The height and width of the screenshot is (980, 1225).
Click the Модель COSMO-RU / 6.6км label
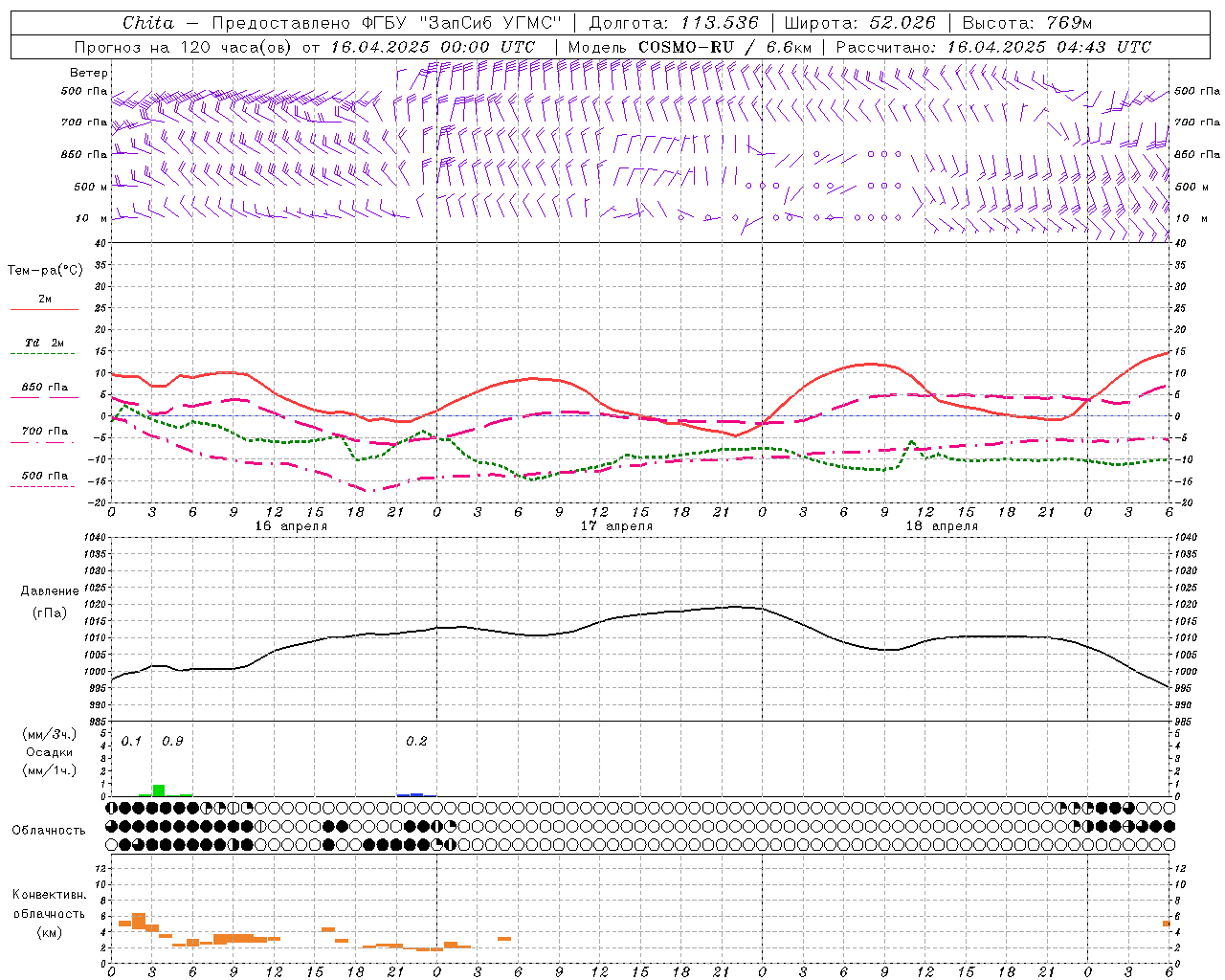tap(690, 47)
